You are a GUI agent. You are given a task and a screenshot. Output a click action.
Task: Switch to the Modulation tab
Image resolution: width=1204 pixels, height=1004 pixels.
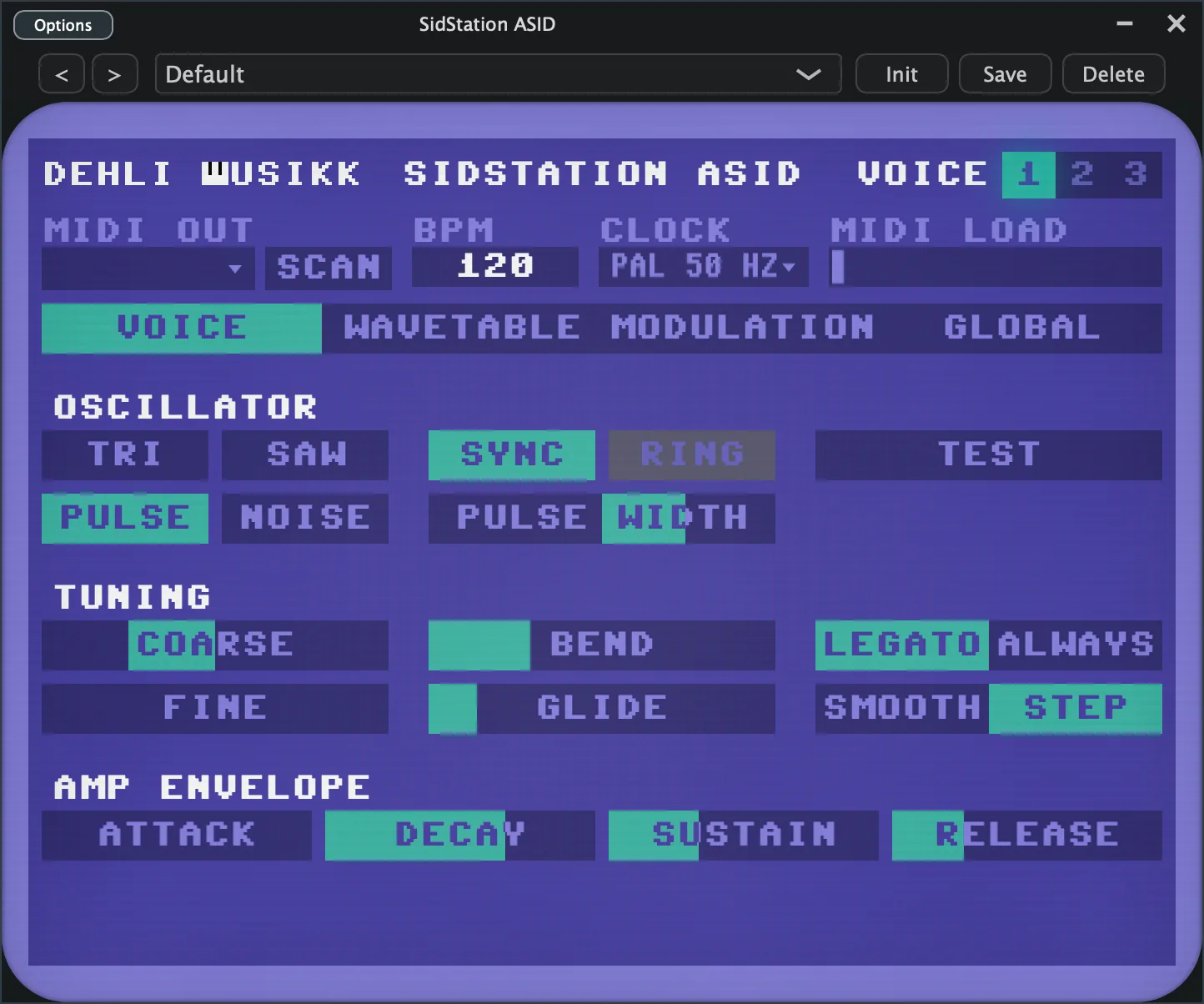(x=742, y=328)
